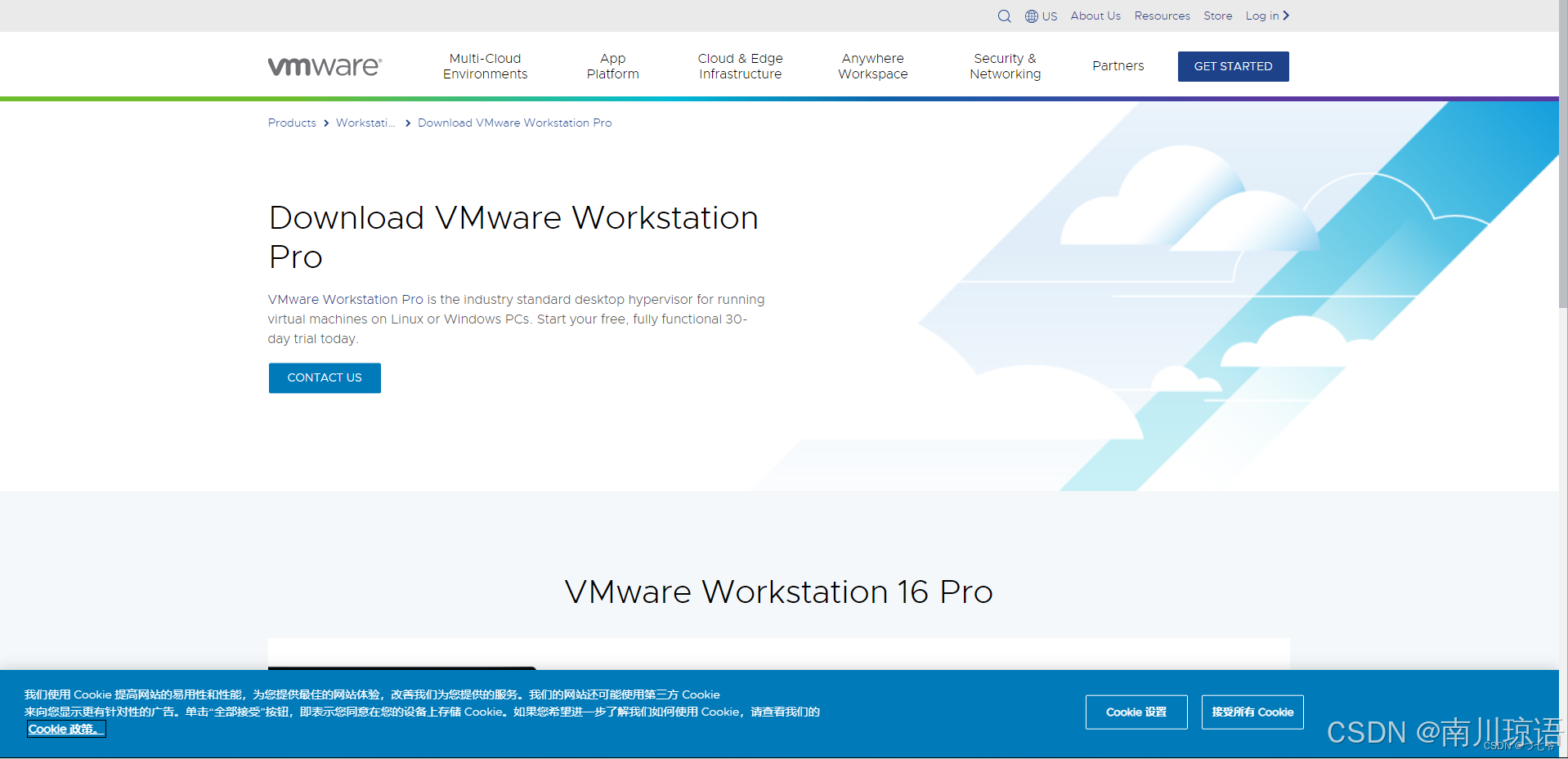Open the search magnifier icon
The width and height of the screenshot is (1568, 759).
click(x=1004, y=16)
